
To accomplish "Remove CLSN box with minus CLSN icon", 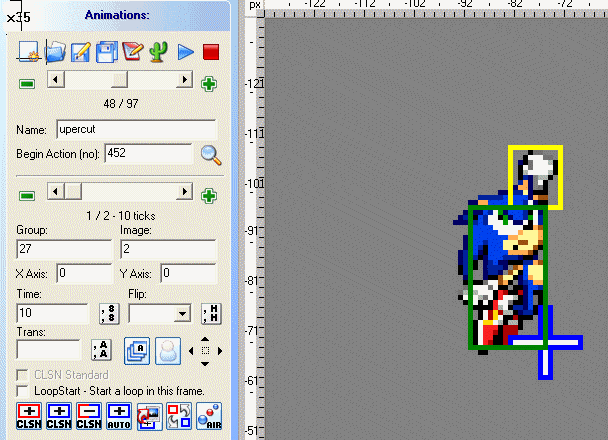I will (89, 416).
